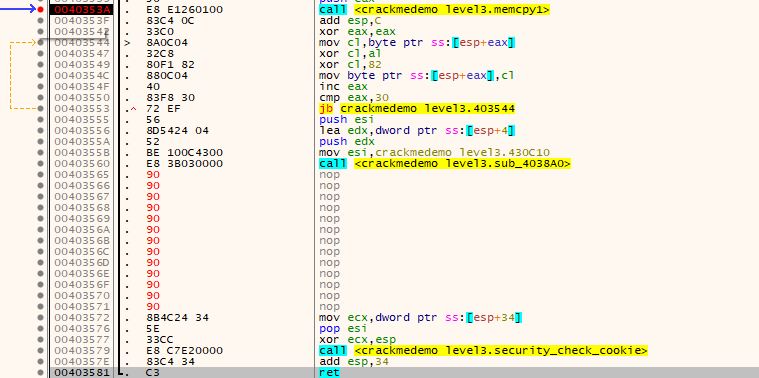Disable the red breakpoint dot at 0040353A
The image size is (759, 378).
click(41, 9)
